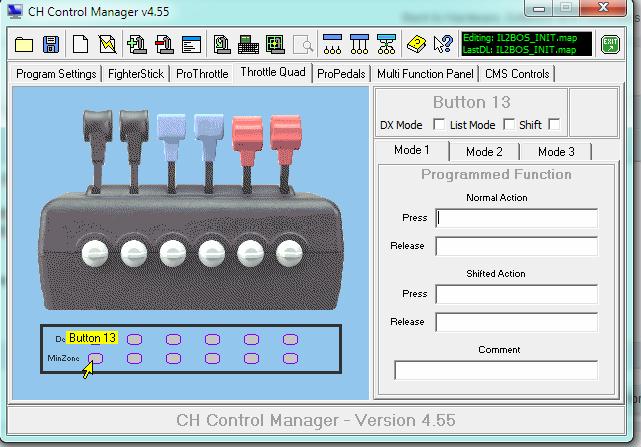The image size is (641, 447).
Task: Click the first white toggle switch
Action: (95, 253)
